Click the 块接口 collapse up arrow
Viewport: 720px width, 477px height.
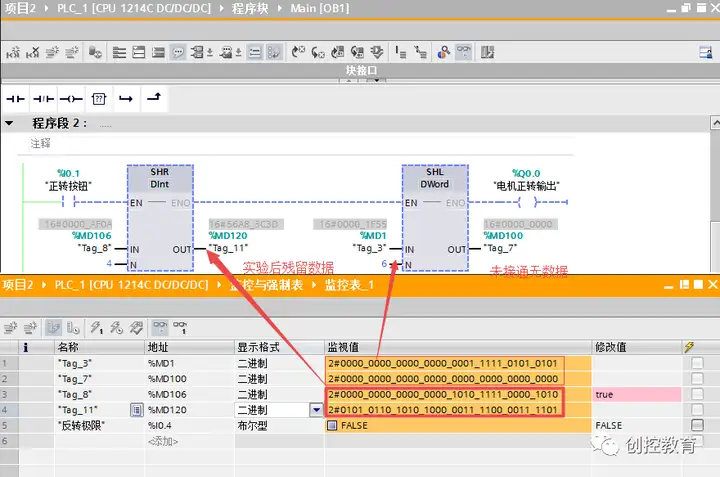coord(349,80)
